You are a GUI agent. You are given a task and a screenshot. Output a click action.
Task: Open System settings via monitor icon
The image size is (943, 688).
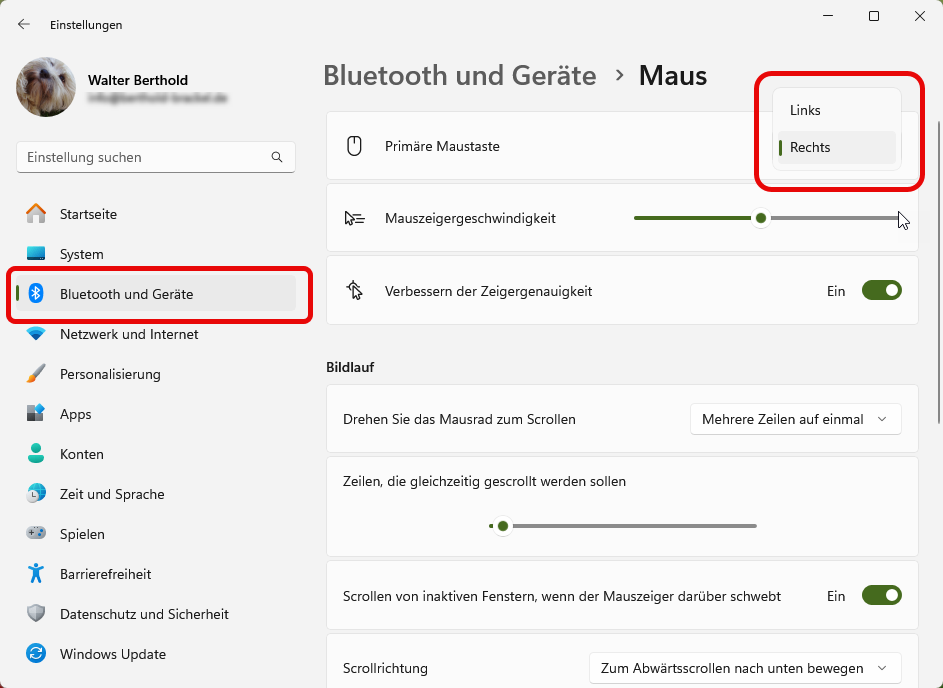tap(36, 254)
